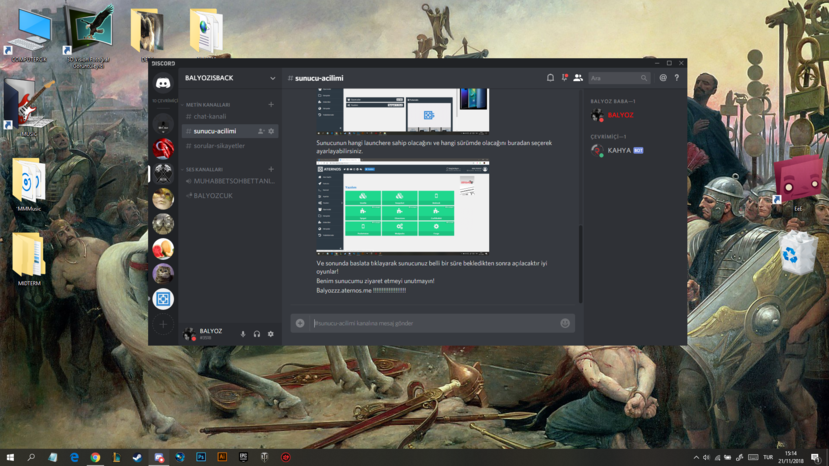Open user settings gear next to BALYOZ
This screenshot has height=466, width=829.
pos(271,334)
